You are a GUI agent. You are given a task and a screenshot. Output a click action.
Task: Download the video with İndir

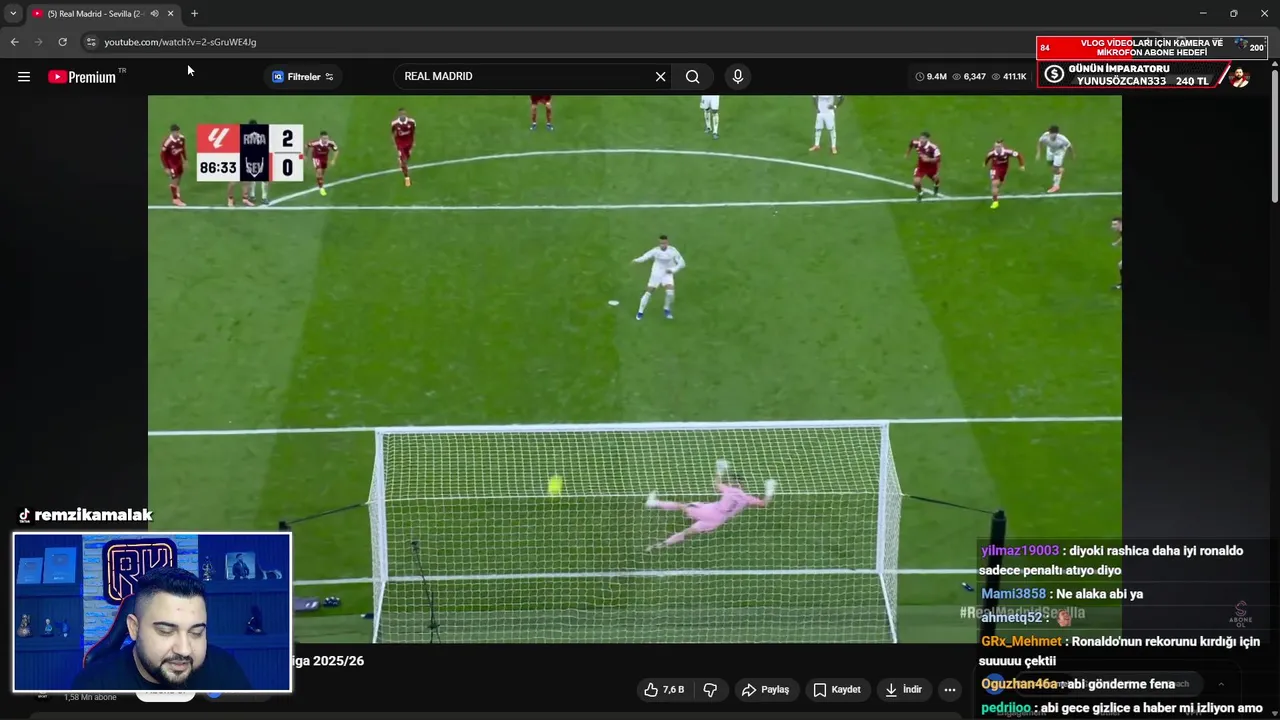(x=903, y=690)
